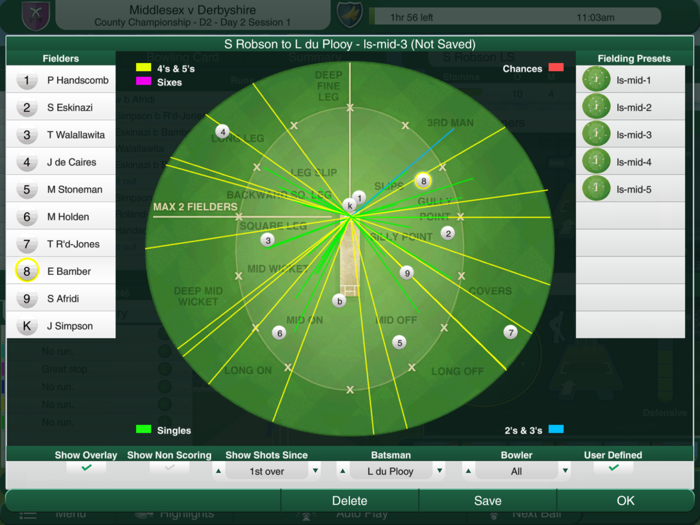This screenshot has height=525, width=700.
Task: Step Show Shots Since down arrow
Action: click(x=316, y=471)
